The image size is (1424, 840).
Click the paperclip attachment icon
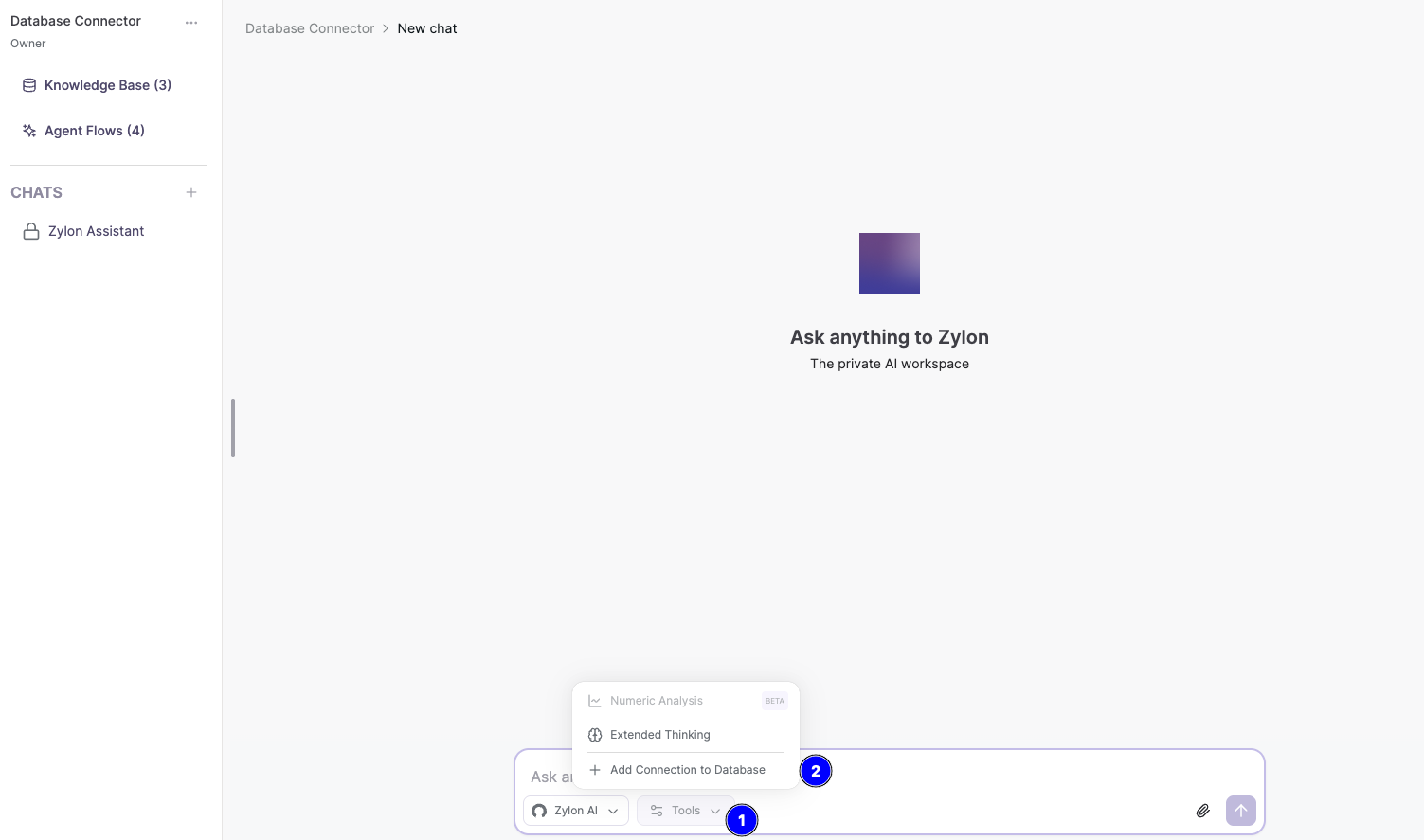[x=1202, y=811]
